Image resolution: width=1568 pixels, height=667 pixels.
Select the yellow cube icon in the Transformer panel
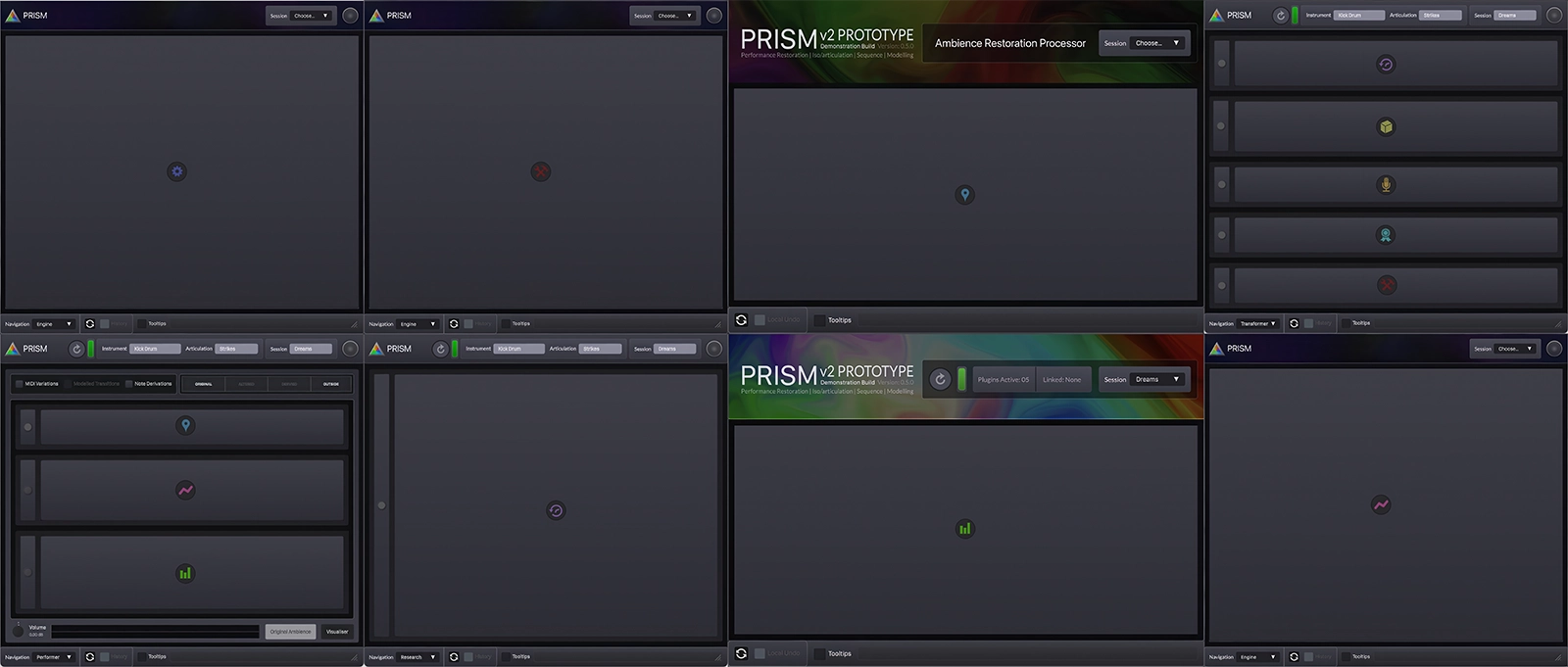pyautogui.click(x=1386, y=126)
